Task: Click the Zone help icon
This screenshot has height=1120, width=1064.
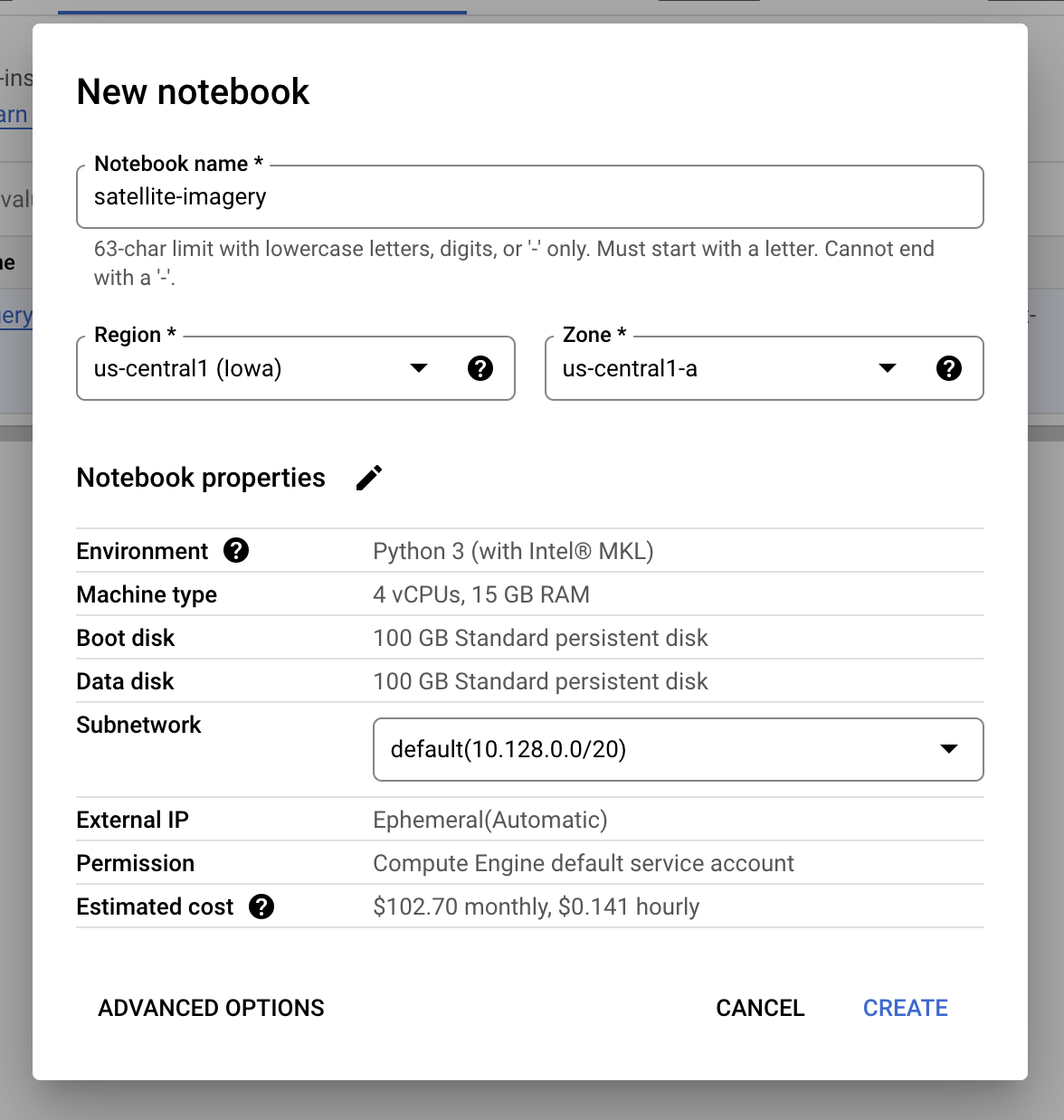Action: pos(949,368)
